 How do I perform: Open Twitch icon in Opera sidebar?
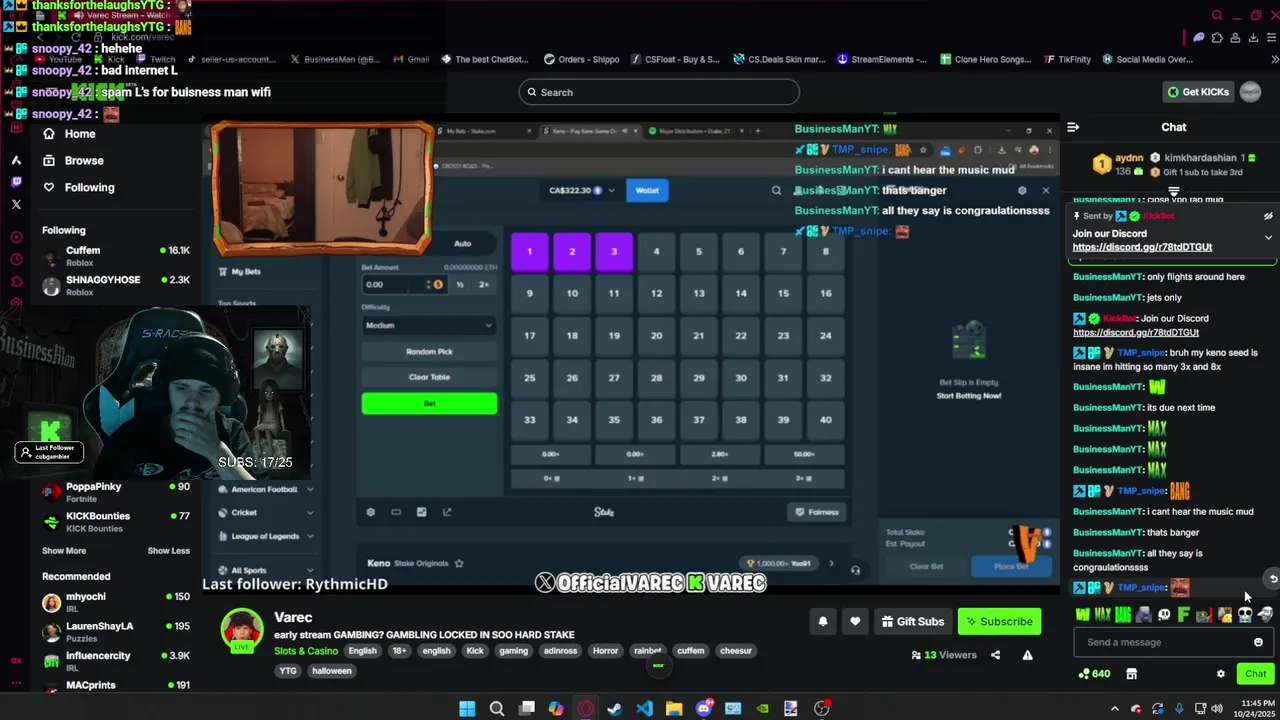16,182
